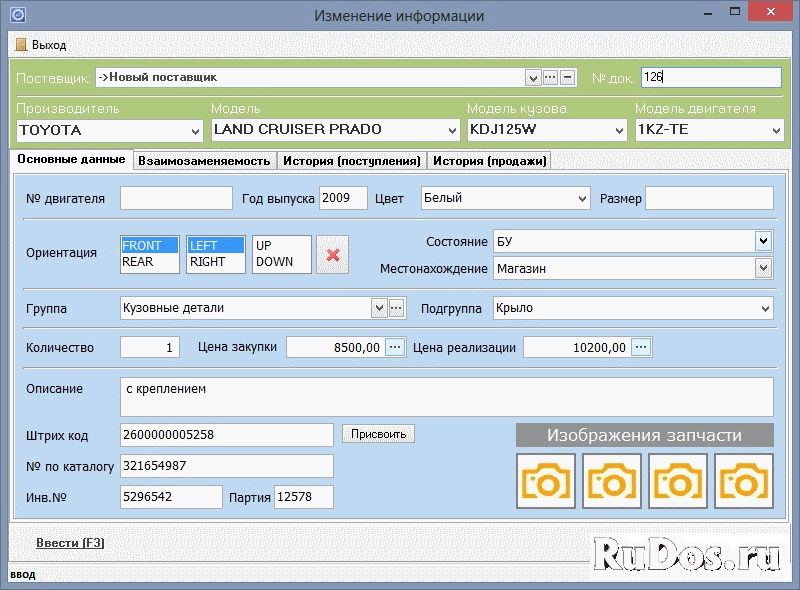Click the third camera image slot
Viewport: 800px width, 590px height.
tap(678, 481)
